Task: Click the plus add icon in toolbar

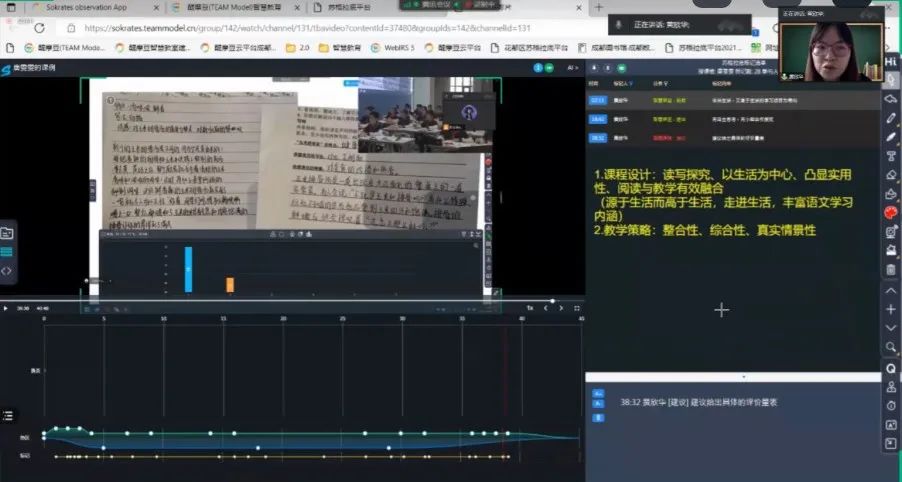Action: 891,308
